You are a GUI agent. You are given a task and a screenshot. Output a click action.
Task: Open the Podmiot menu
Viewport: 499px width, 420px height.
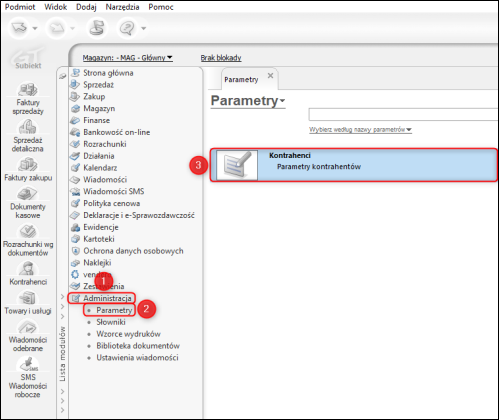20,7
